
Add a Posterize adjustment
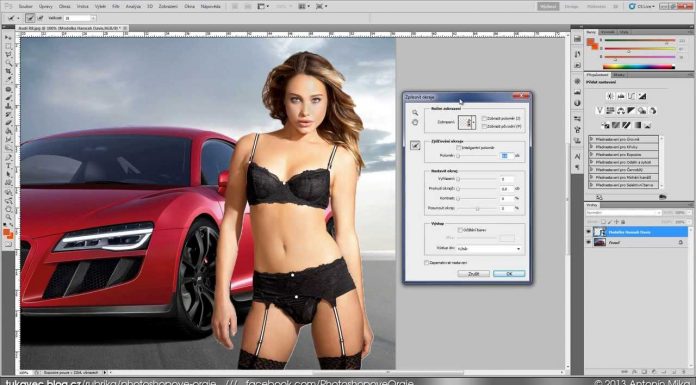(616, 125)
